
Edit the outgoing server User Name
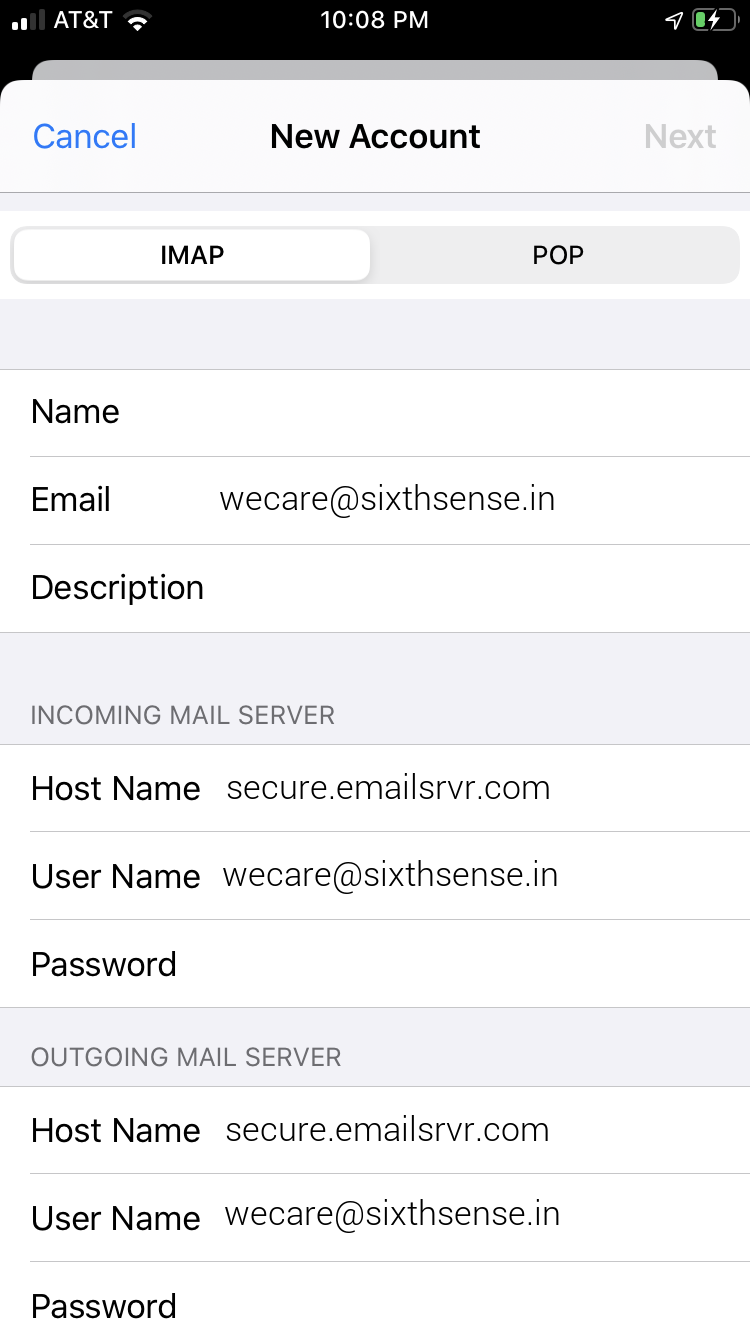[392, 1217]
